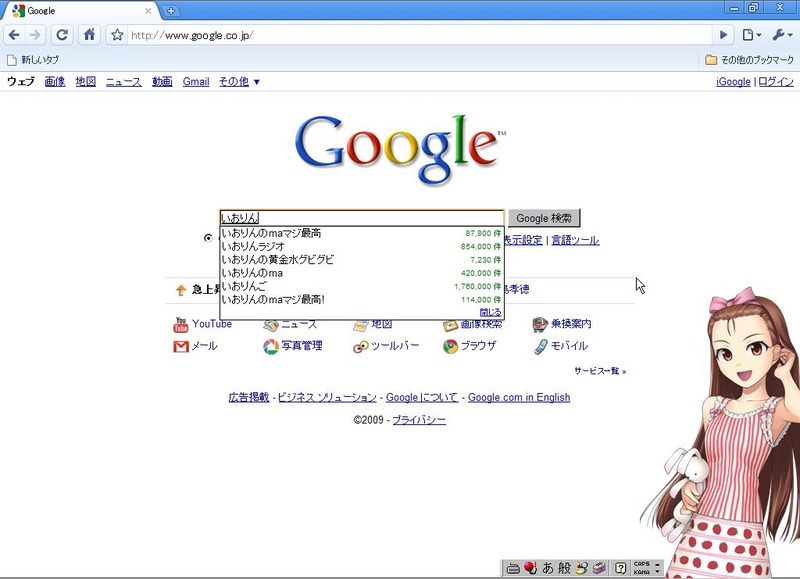Click the ニュース service icon
Viewport: 800px width, 579px height.
point(271,325)
